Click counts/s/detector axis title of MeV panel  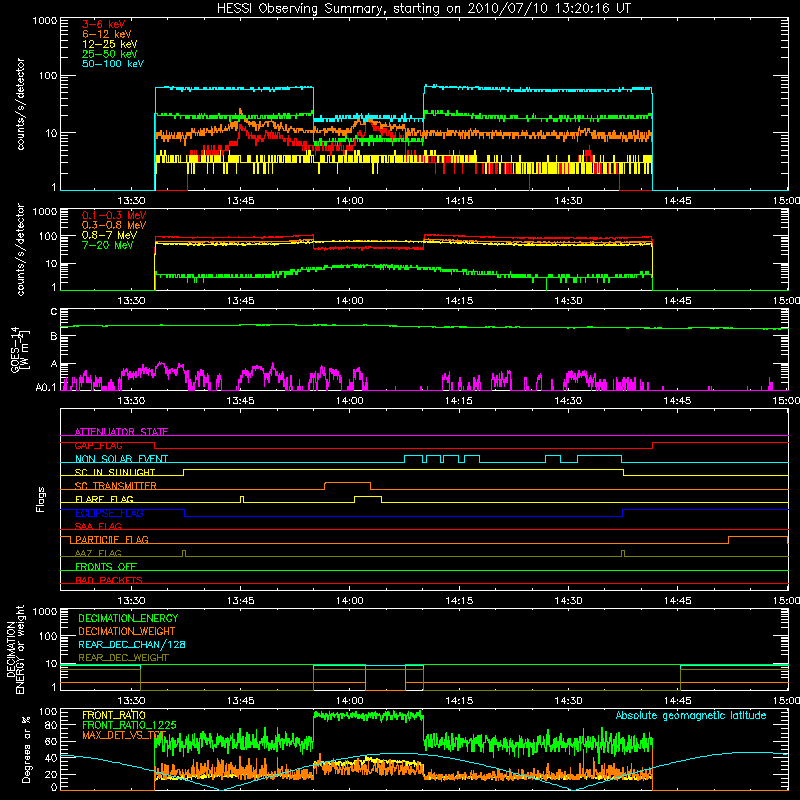tap(20, 249)
